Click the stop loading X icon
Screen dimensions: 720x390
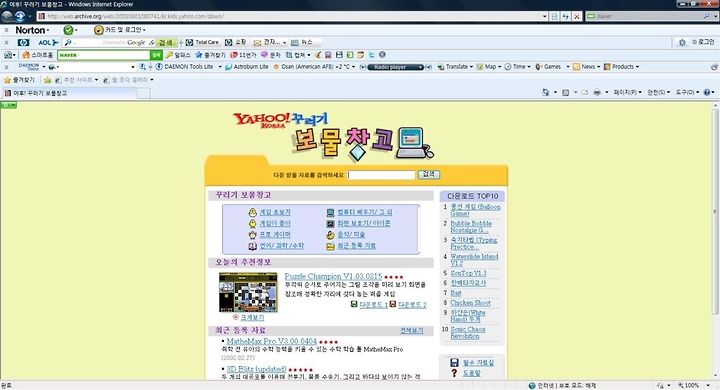tap(577, 16)
